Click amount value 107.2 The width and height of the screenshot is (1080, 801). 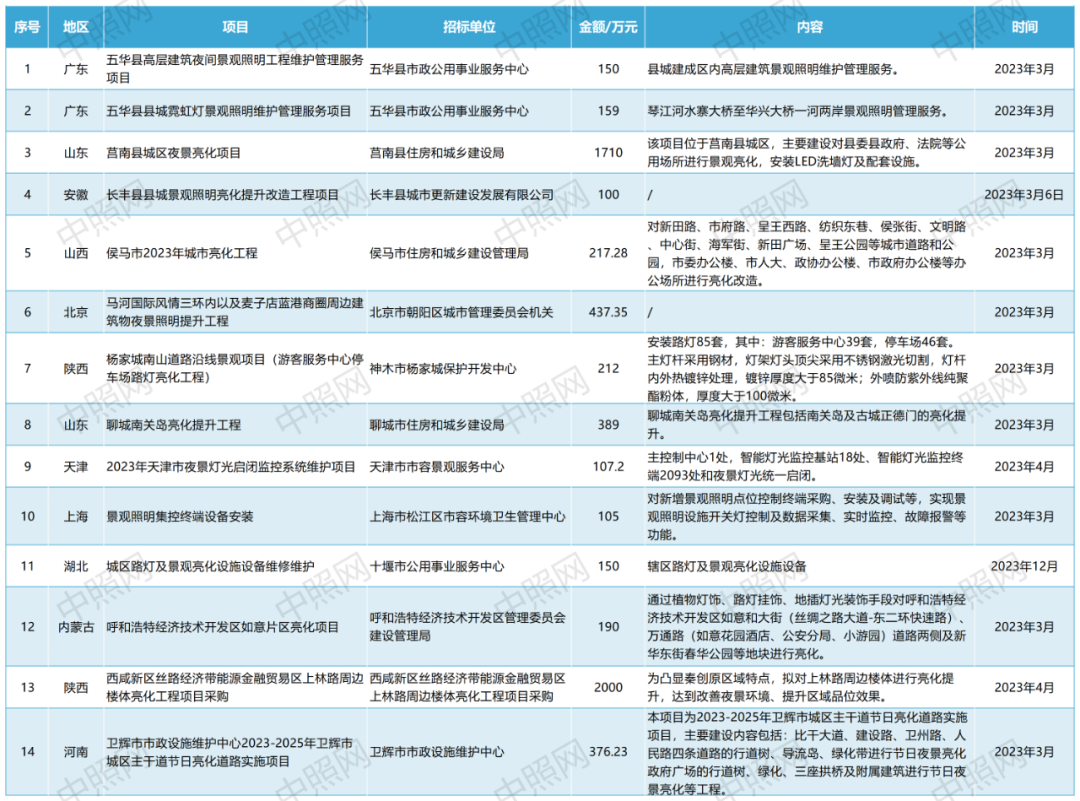608,467
